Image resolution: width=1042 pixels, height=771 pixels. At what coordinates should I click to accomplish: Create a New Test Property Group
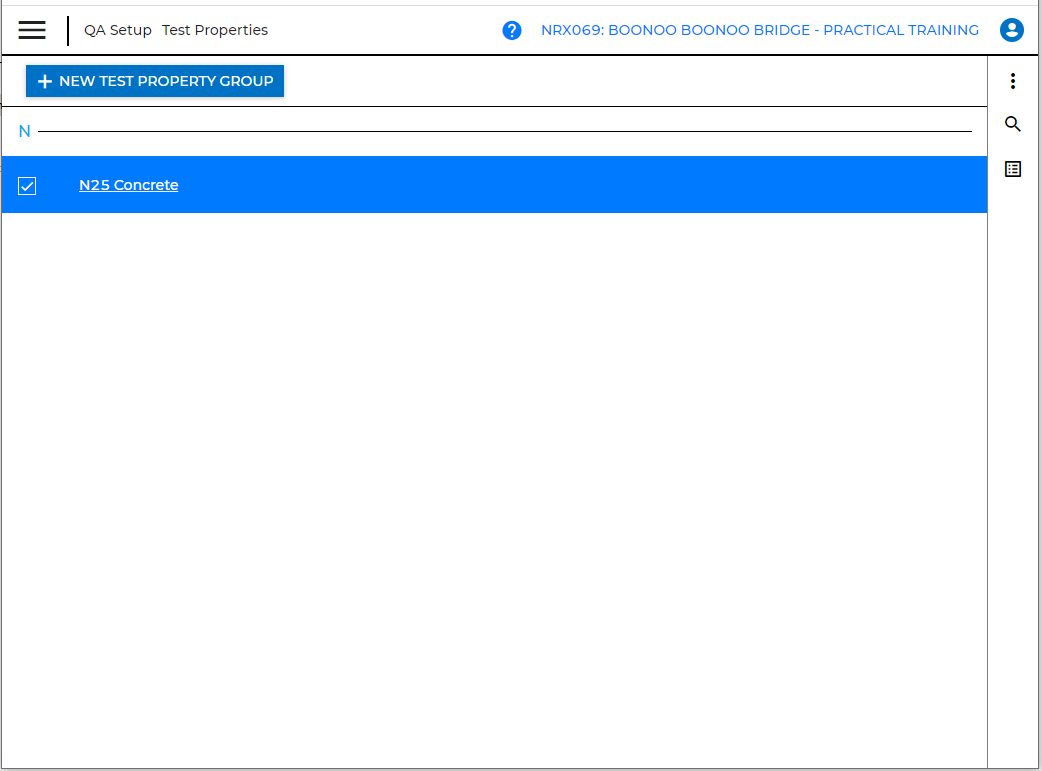(155, 81)
